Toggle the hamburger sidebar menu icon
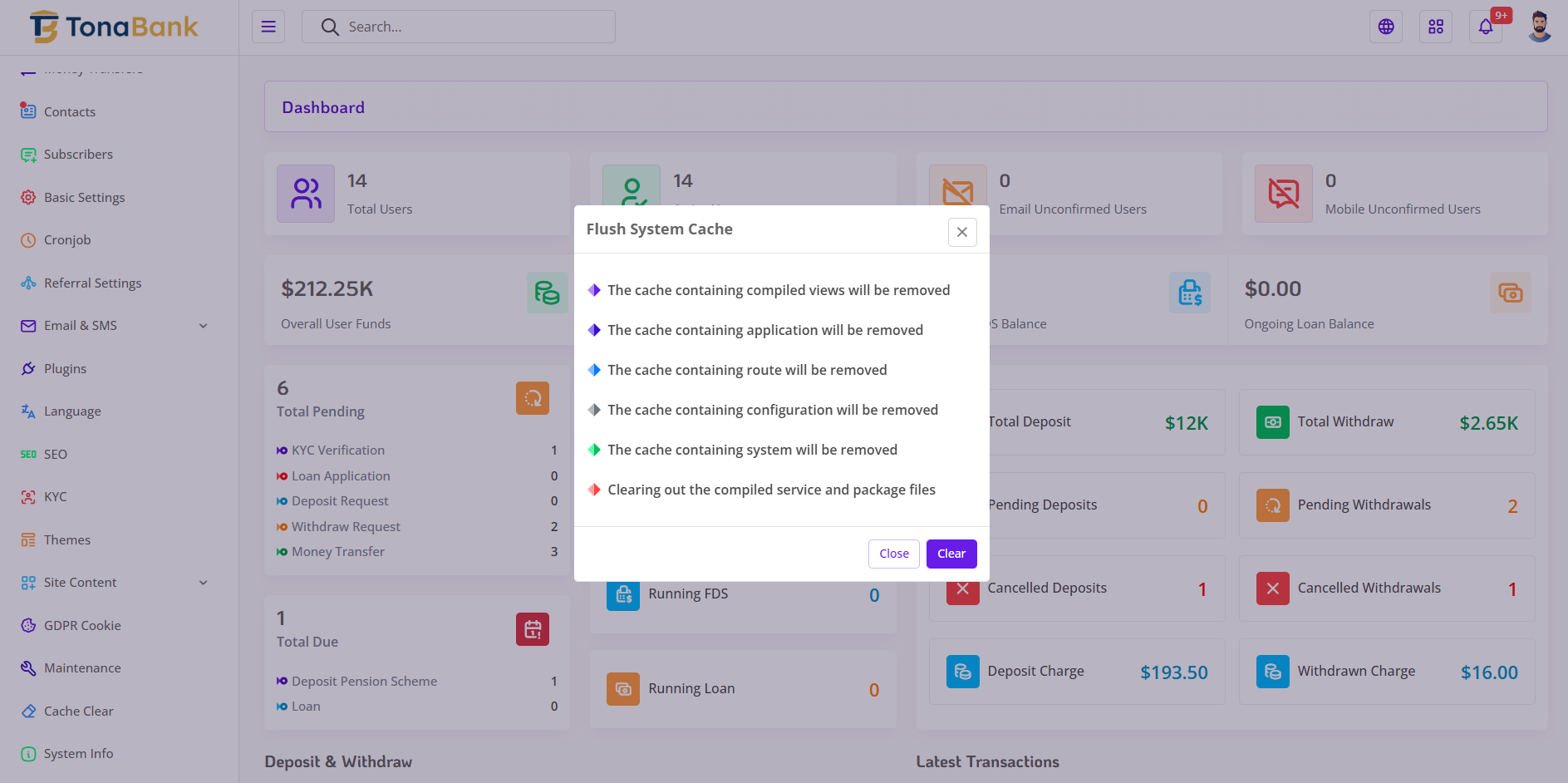 [x=268, y=27]
